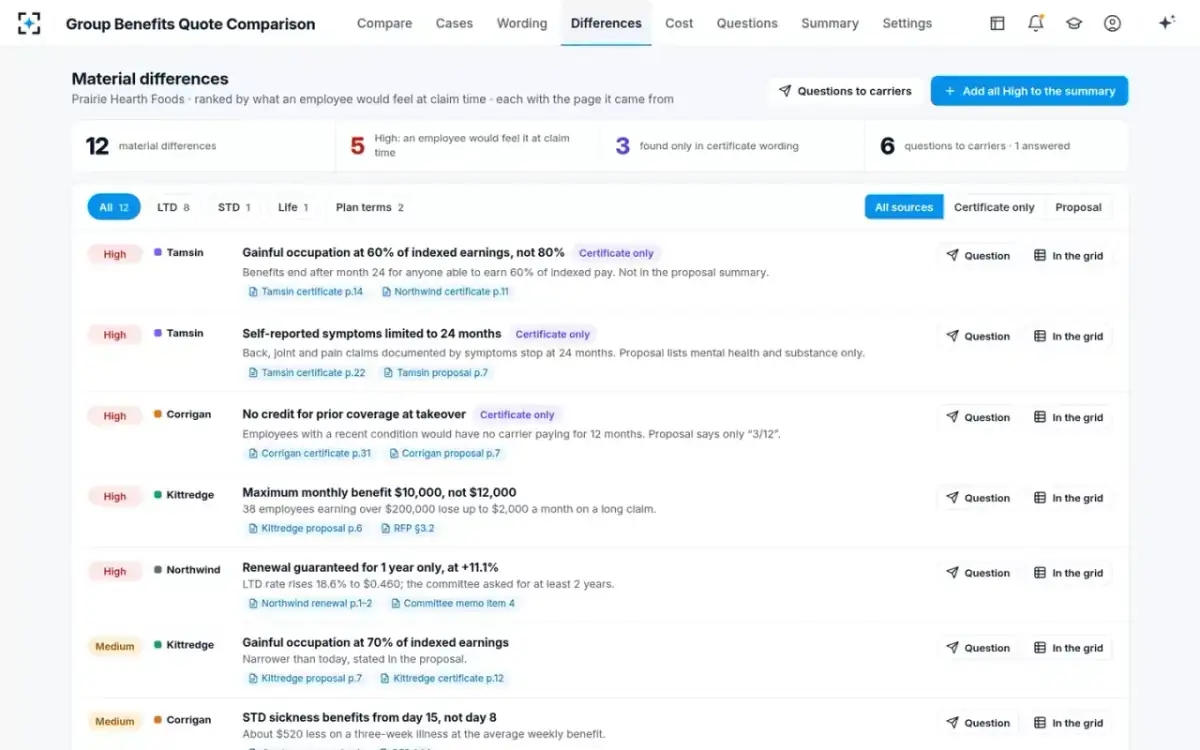
Task: Open the Settings tab
Action: pos(907,23)
